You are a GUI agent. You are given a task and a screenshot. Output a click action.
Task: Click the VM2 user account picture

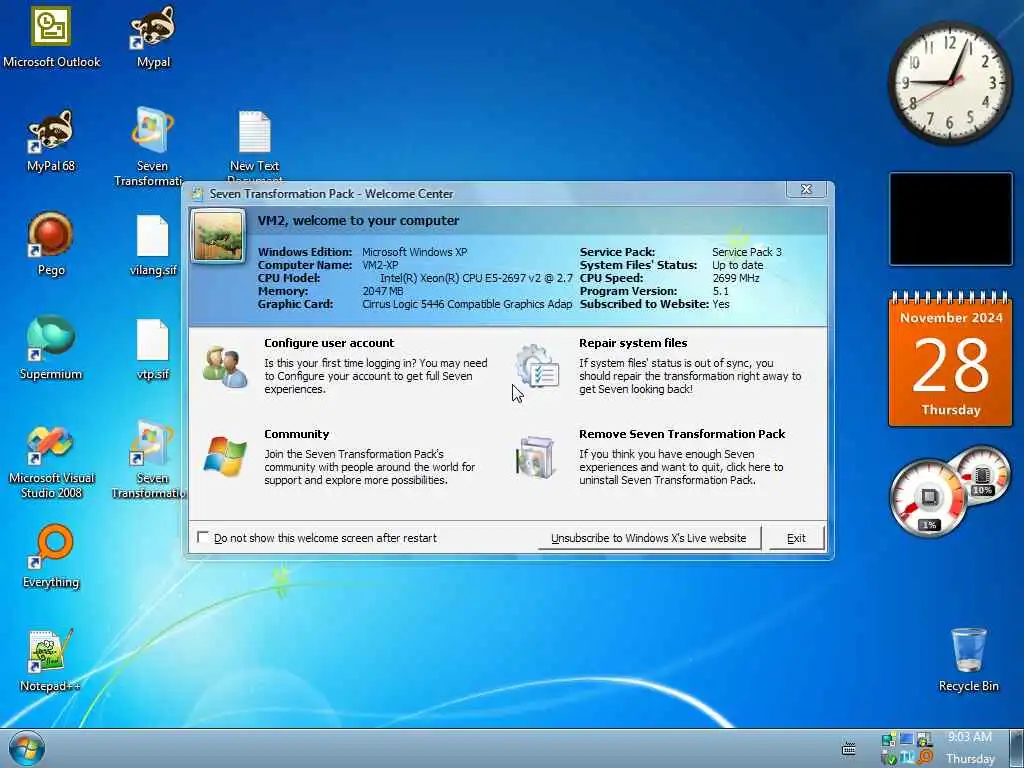(218, 236)
